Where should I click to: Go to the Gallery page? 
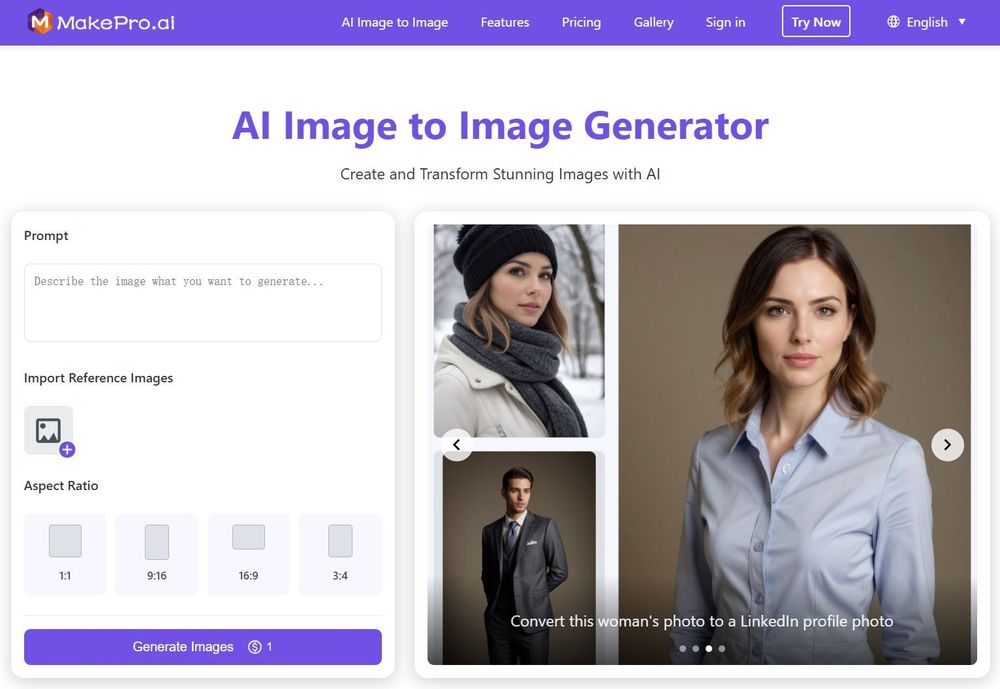653,21
